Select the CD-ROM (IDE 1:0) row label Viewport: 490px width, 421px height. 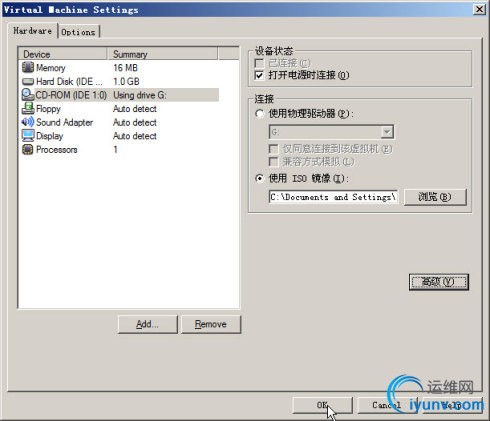[x=71, y=95]
